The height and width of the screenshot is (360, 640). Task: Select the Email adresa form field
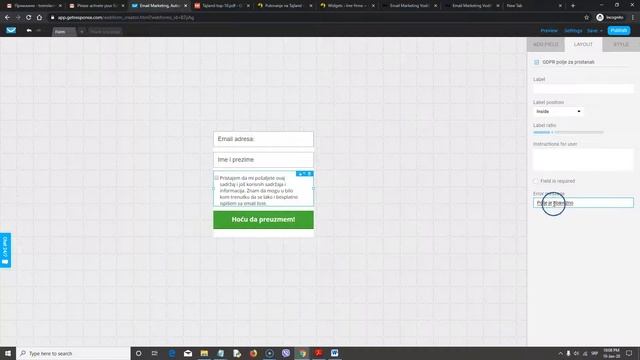[263, 139]
